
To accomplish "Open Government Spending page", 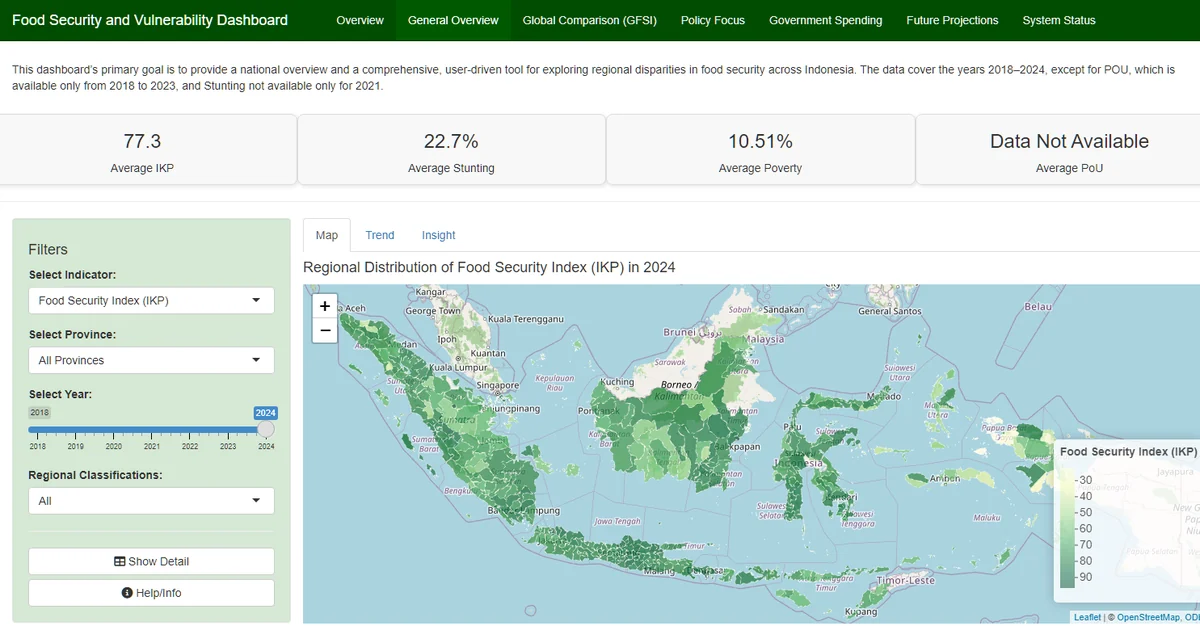I will [x=826, y=20].
